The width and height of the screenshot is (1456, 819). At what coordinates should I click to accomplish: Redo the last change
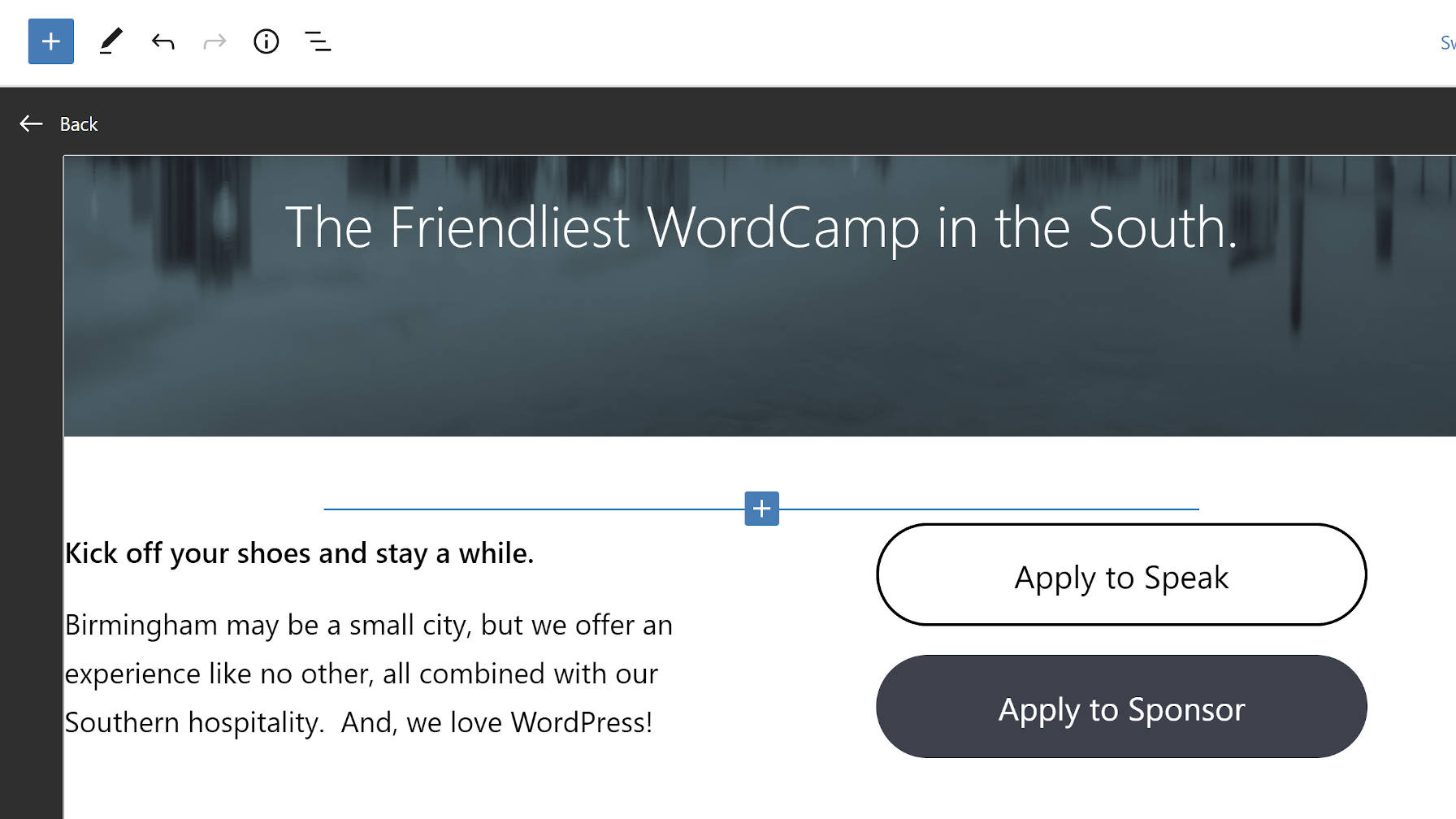click(214, 41)
